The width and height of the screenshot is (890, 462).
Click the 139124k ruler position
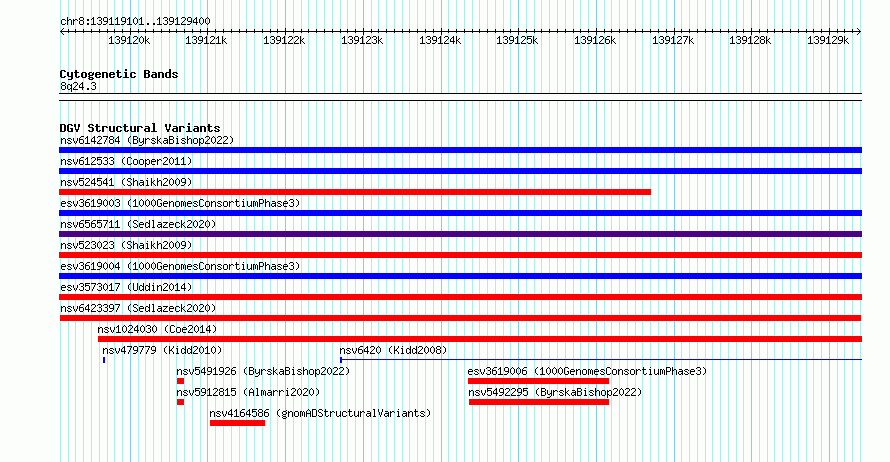point(440,40)
